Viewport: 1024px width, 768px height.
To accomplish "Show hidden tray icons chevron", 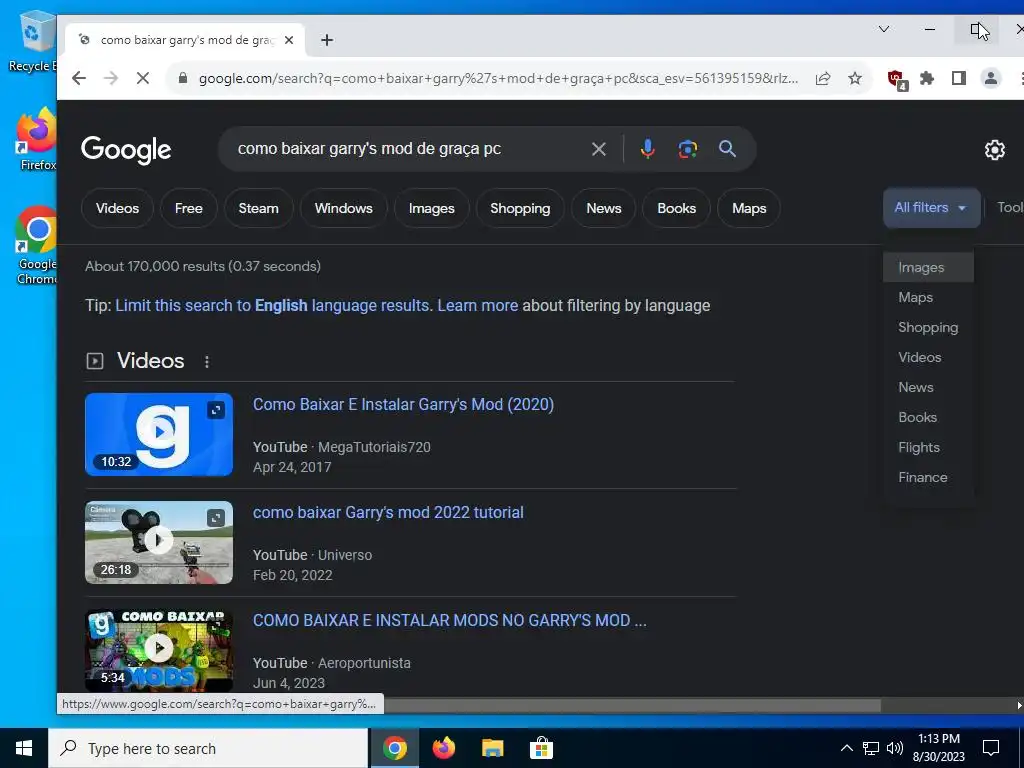I will [846, 748].
